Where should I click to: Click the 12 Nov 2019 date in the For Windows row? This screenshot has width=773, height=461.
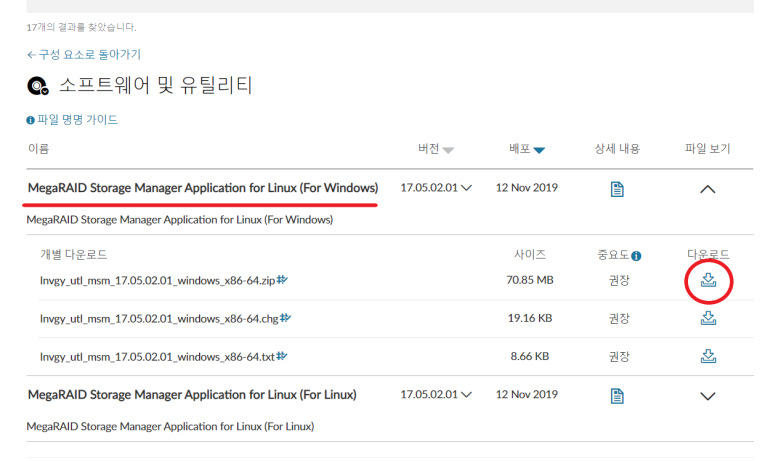(527, 188)
